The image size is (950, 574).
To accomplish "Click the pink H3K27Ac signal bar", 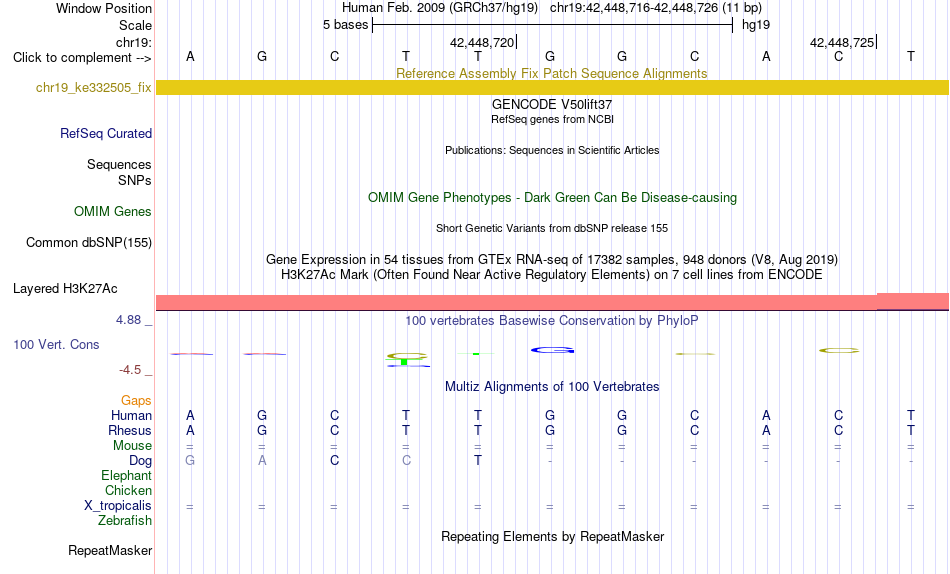I will point(552,302).
